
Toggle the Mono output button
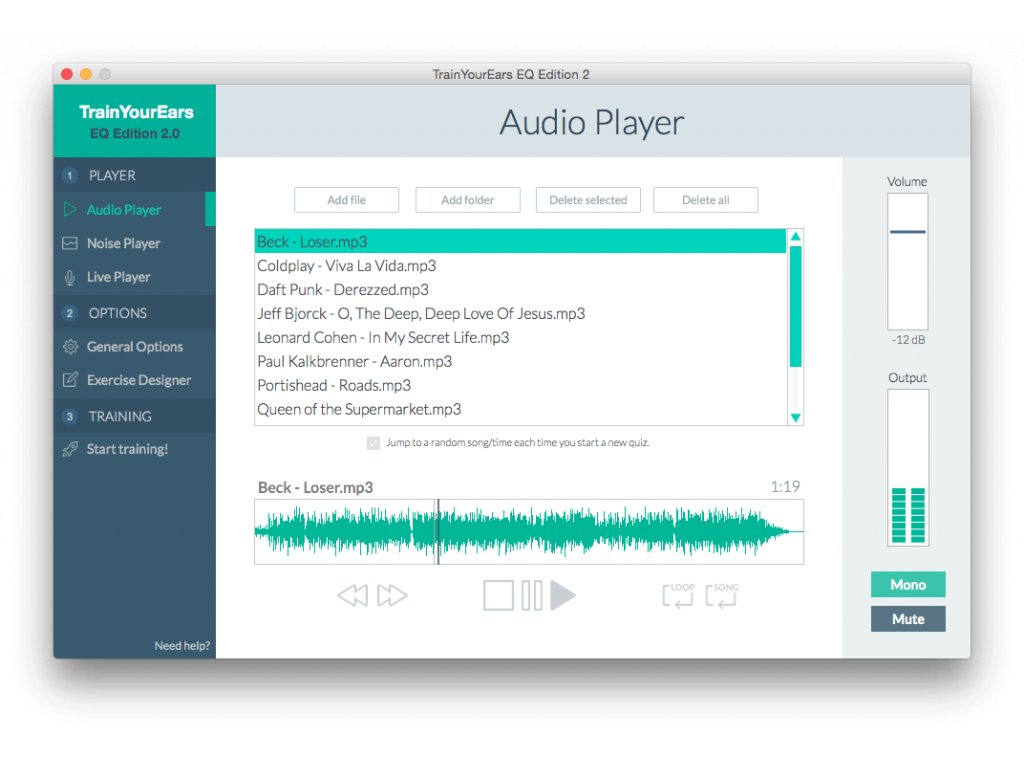click(908, 584)
